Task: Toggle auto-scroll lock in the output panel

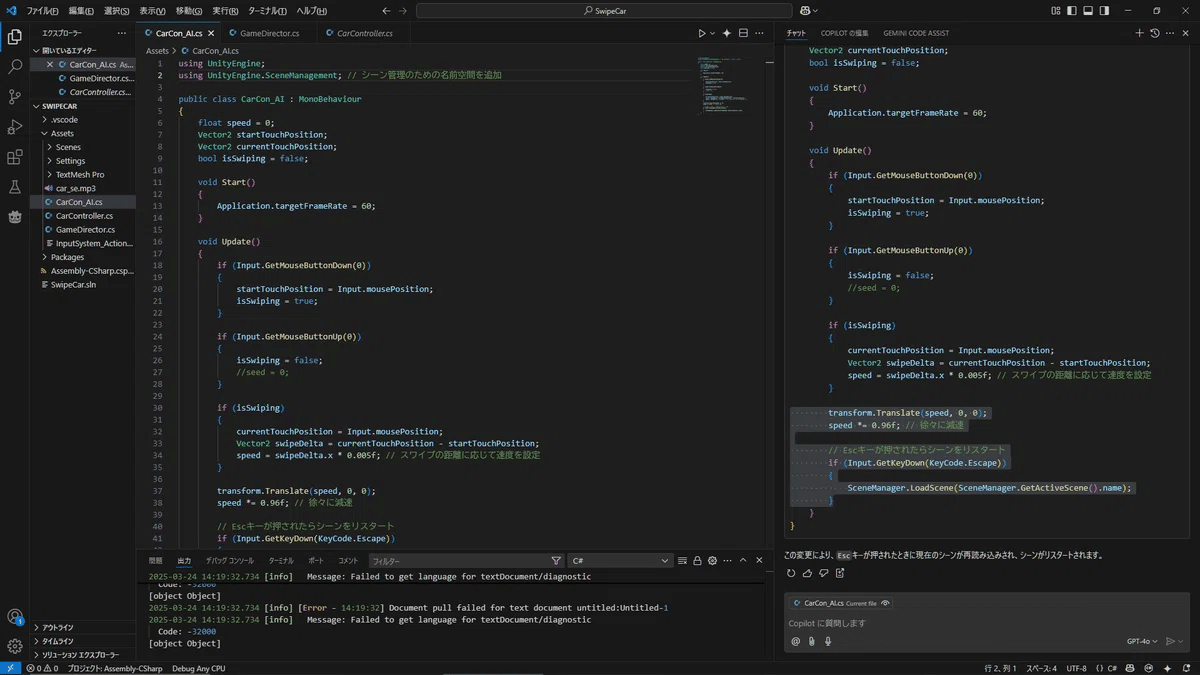Action: coord(698,561)
